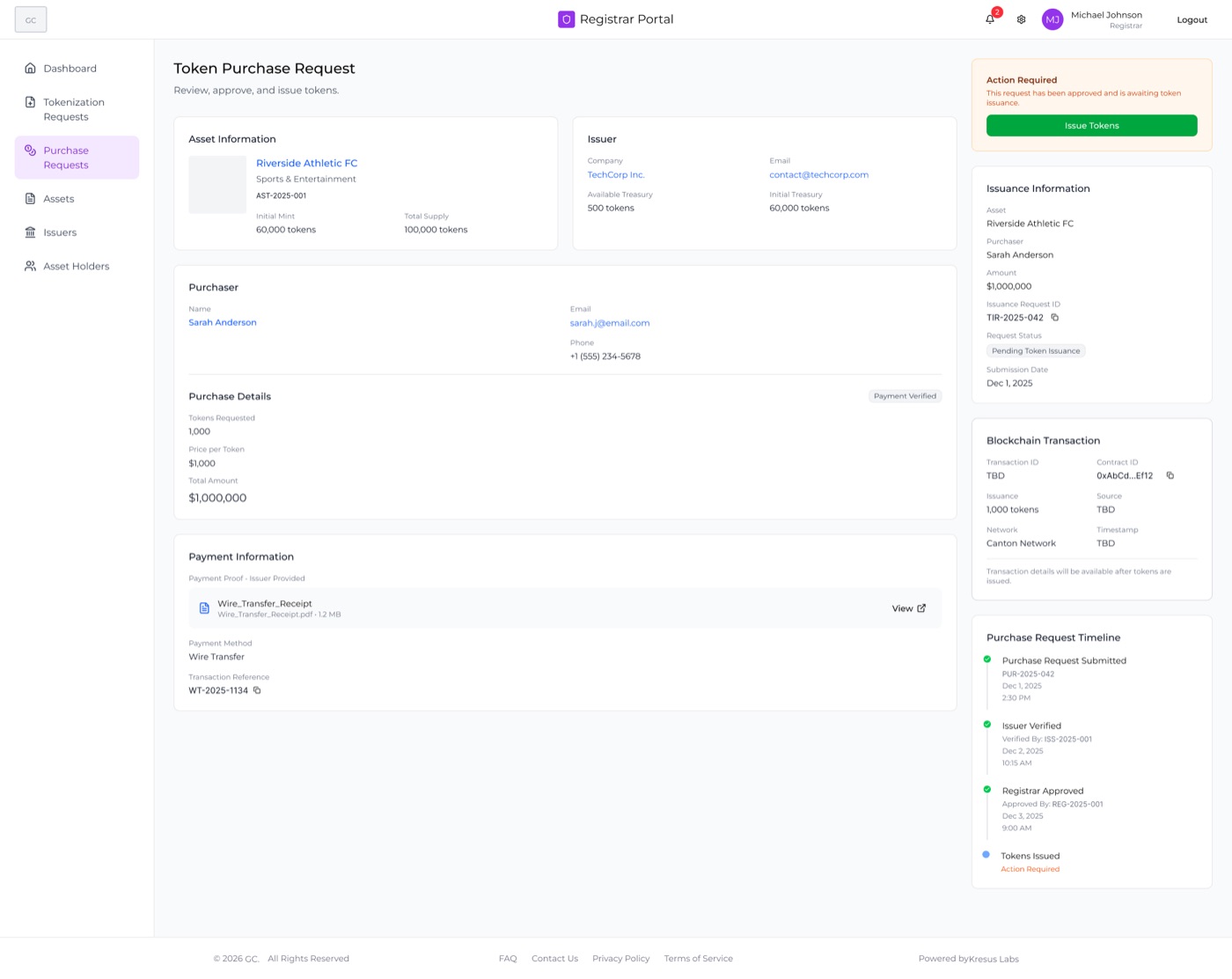
Task: Open the notifications bell icon
Action: [990, 19]
